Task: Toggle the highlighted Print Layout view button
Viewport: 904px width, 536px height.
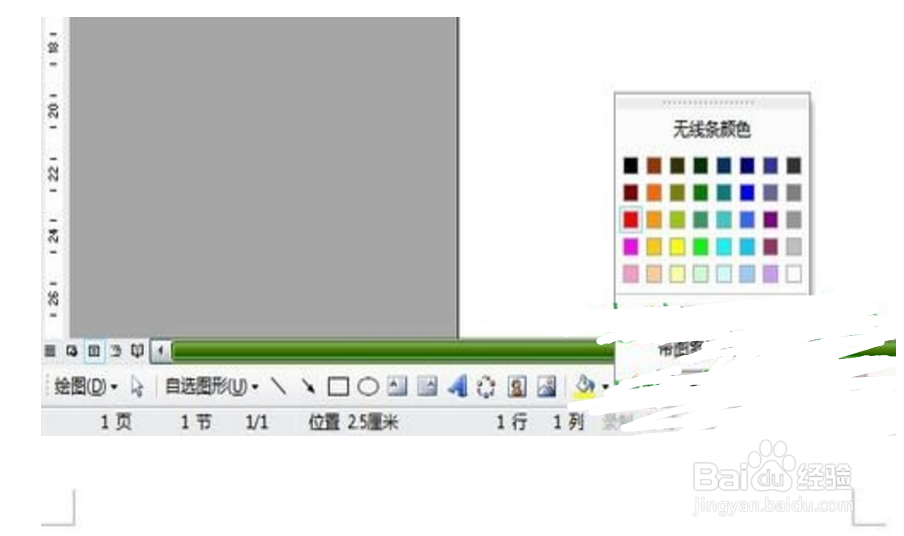Action: click(94, 350)
